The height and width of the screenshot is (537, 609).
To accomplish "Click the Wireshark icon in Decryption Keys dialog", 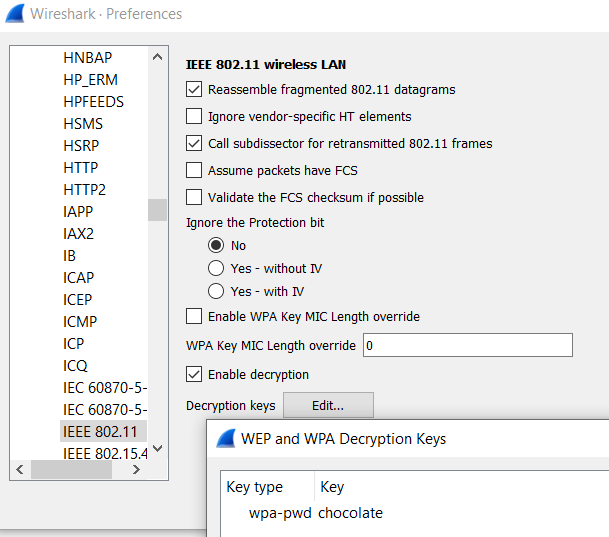I will pos(226,439).
